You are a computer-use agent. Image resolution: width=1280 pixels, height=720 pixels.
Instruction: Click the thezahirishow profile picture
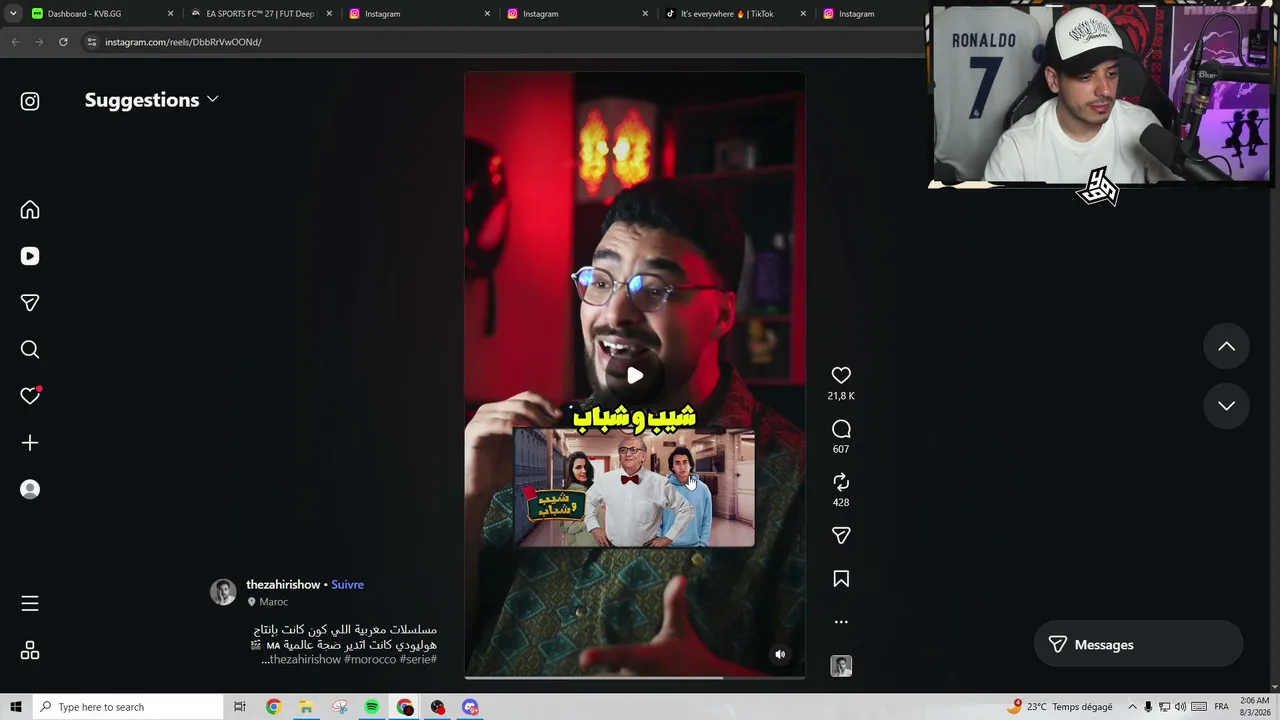[223, 592]
